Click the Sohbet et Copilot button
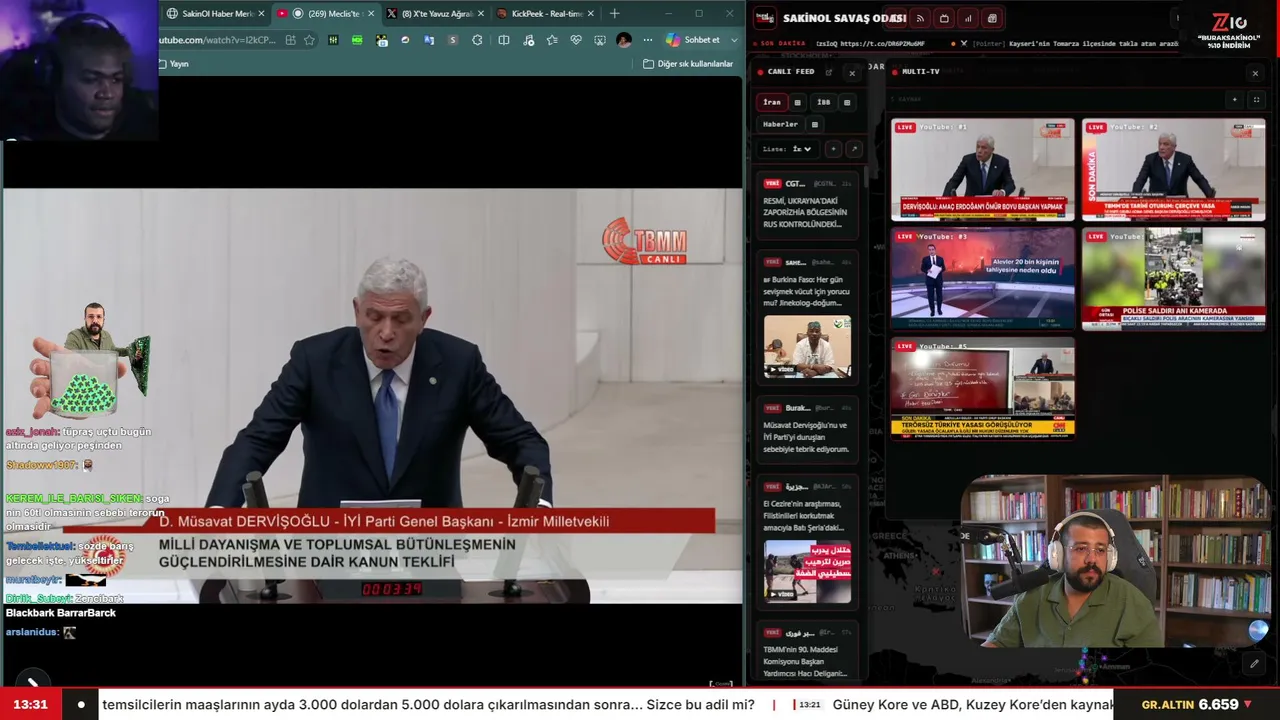Viewport: 1280px width, 720px height. pos(693,40)
